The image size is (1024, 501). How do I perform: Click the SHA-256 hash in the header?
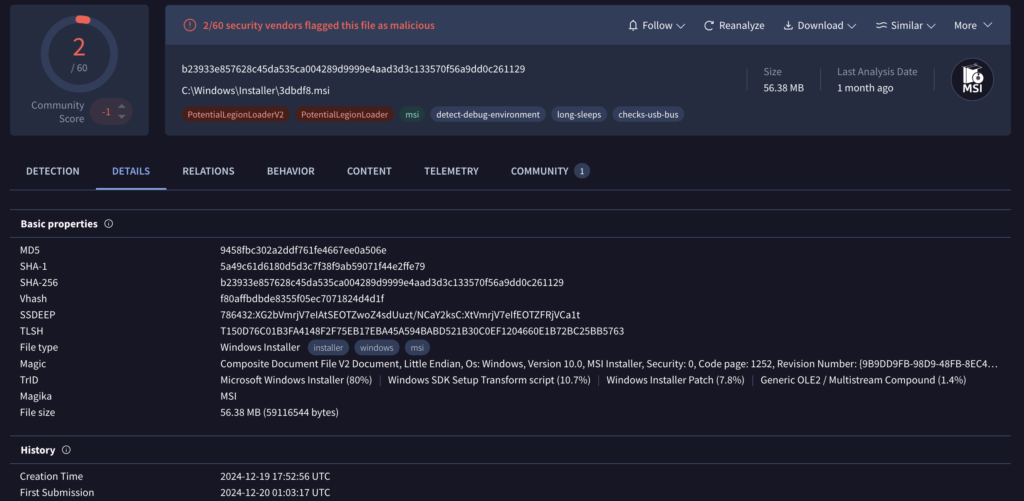353,69
